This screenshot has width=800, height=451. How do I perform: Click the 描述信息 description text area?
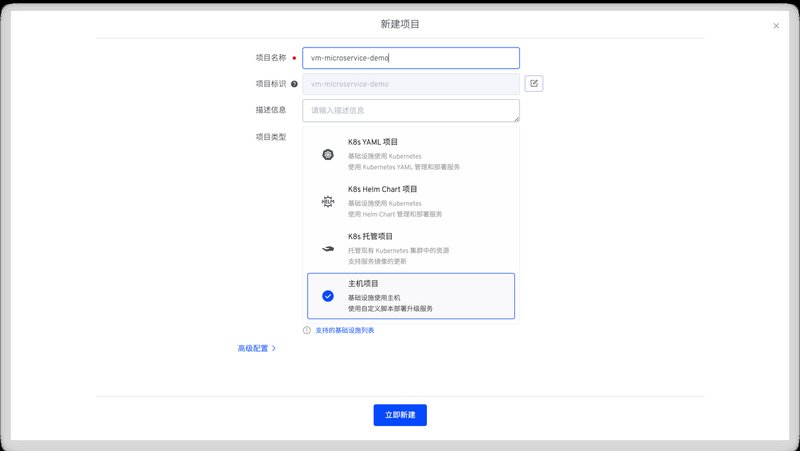411,110
